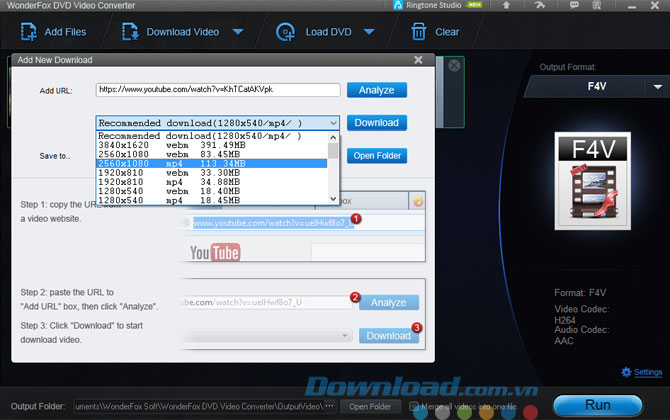Click the format list scroll down arrow
This screenshot has width=670, height=420.
(333, 199)
